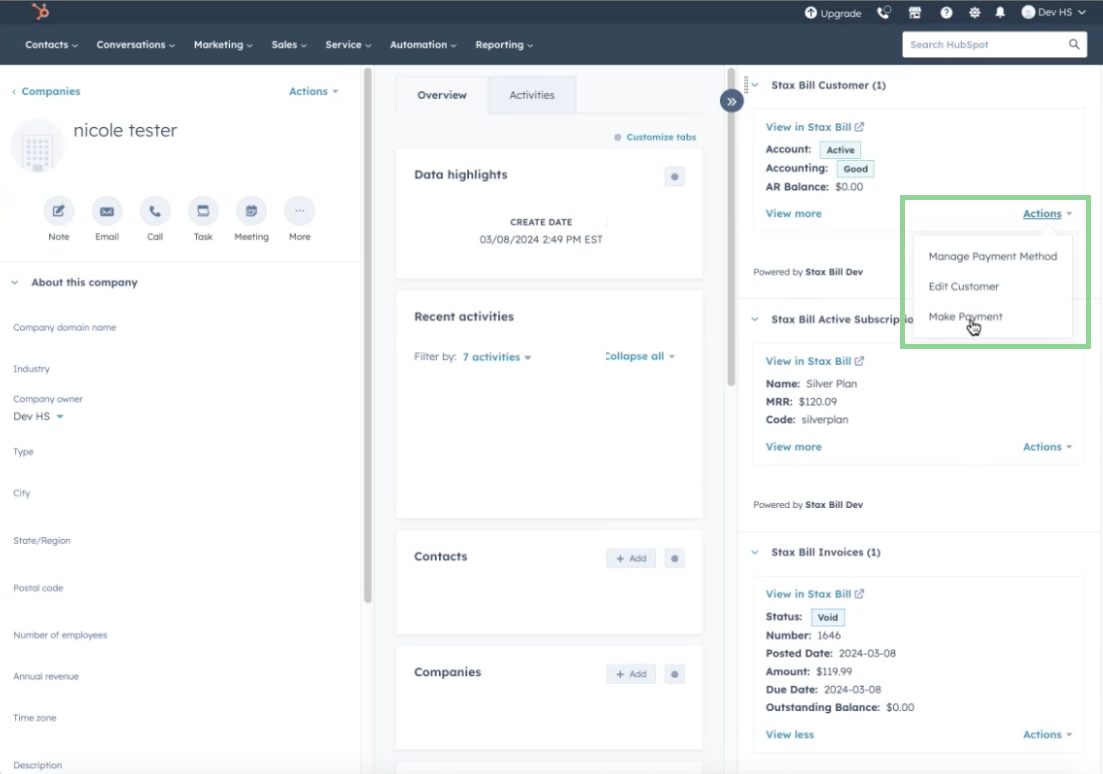Open the Help question mark icon
Viewport: 1103px width, 774px height.
[x=946, y=12]
